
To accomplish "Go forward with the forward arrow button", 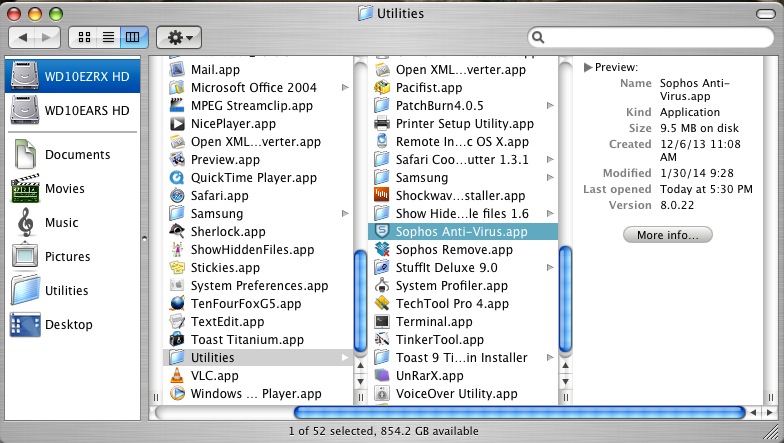I will [x=47, y=38].
